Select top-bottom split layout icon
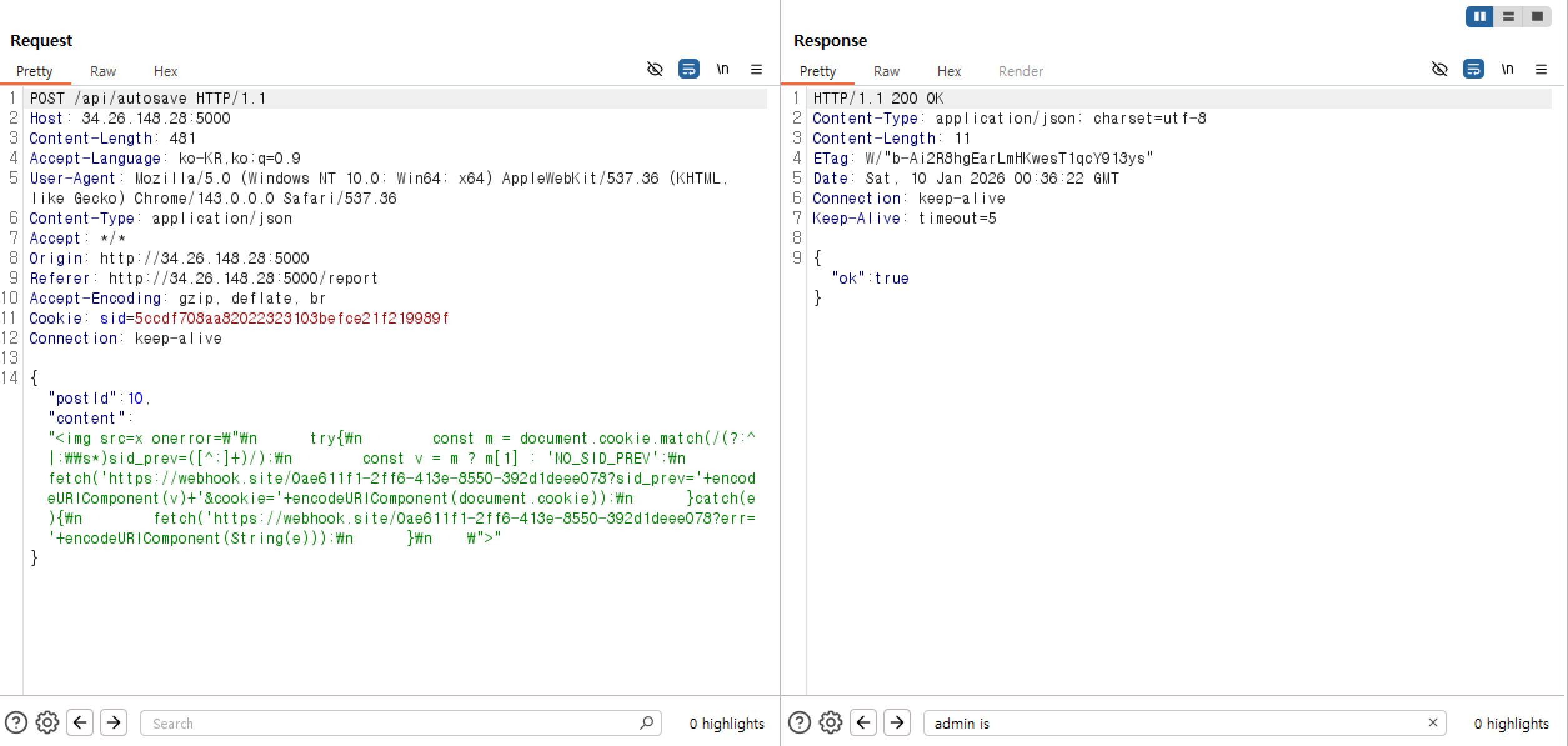 pos(1508,17)
